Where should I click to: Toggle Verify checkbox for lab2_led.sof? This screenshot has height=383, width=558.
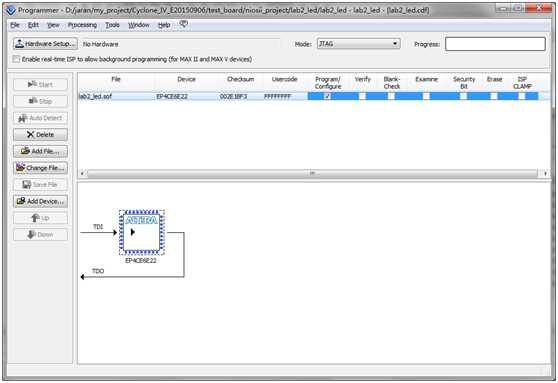click(x=362, y=96)
